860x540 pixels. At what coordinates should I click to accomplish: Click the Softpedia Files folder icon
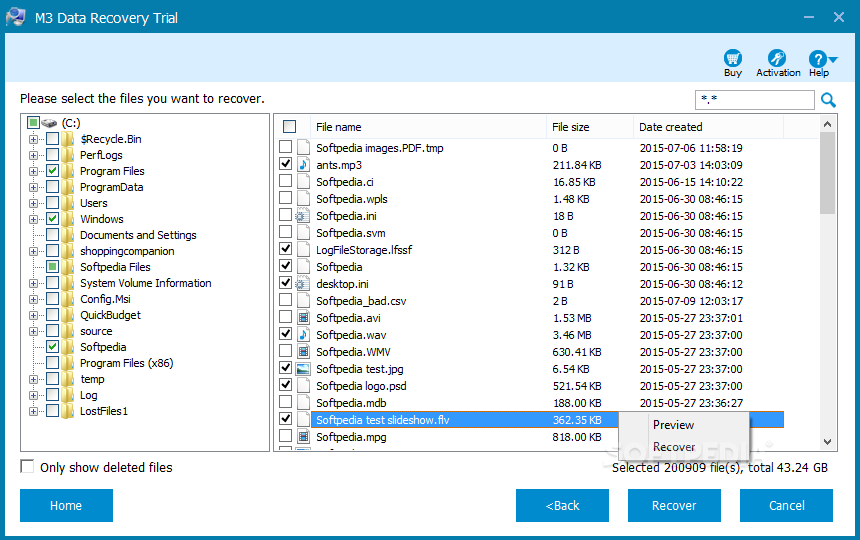[68, 267]
